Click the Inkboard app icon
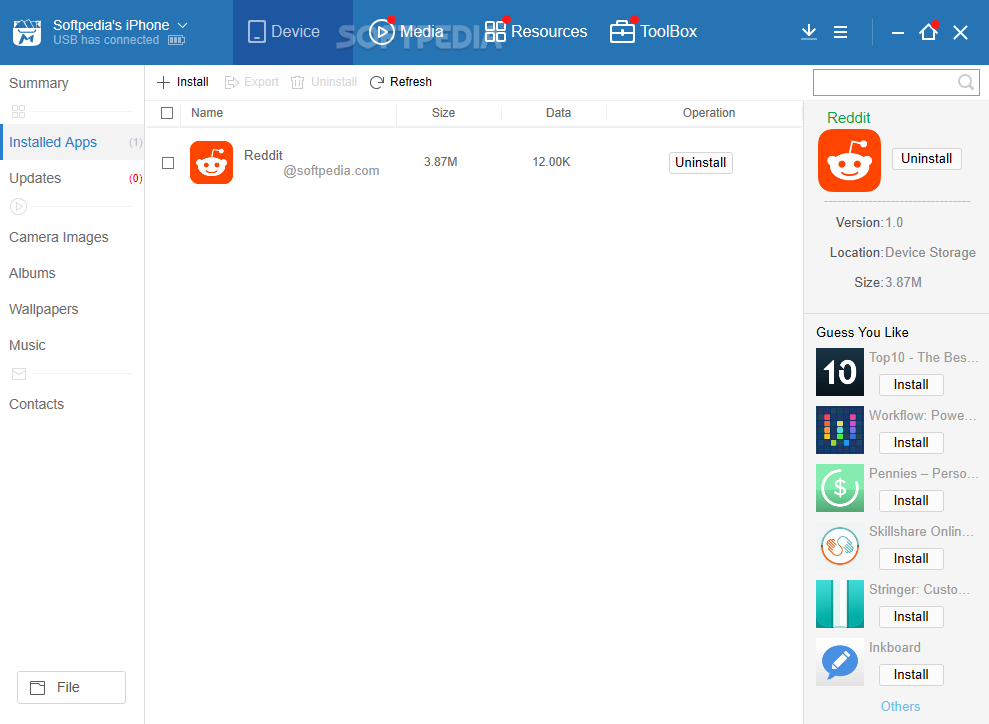The image size is (989, 724). [840, 662]
